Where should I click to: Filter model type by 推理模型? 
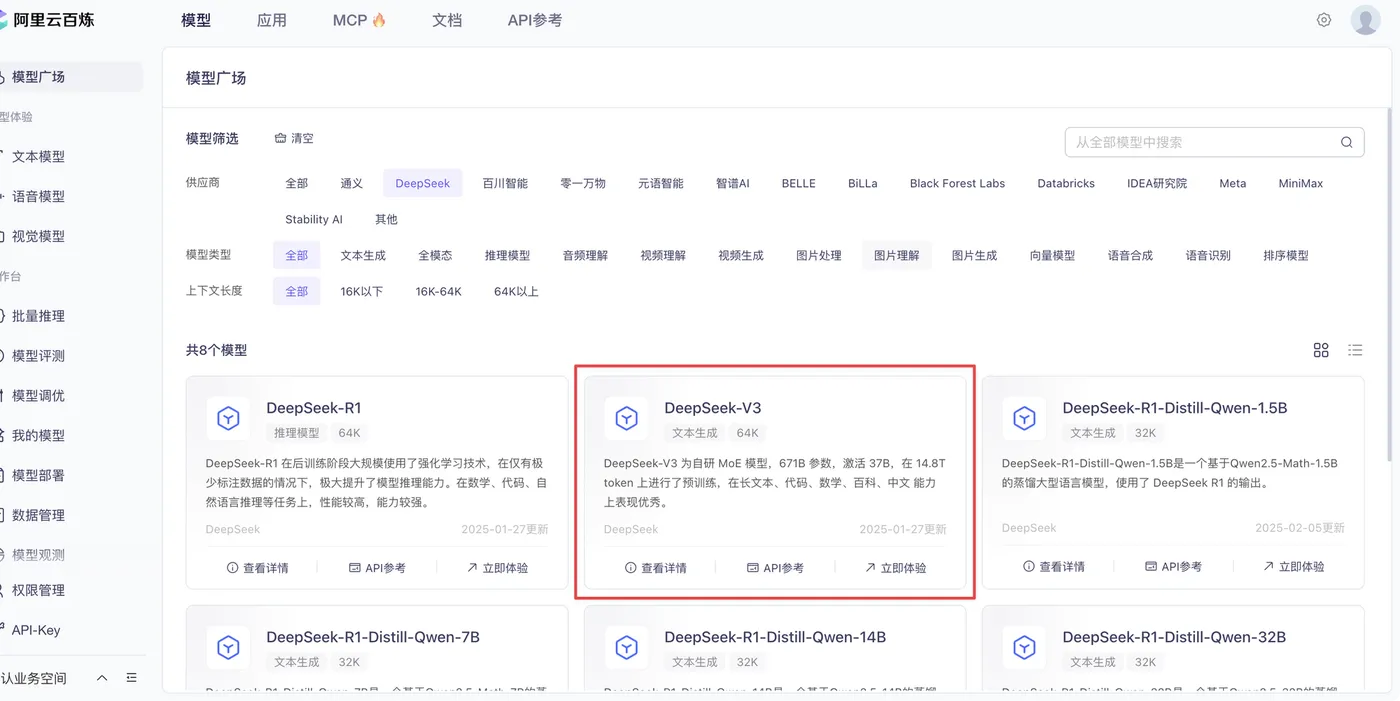508,255
